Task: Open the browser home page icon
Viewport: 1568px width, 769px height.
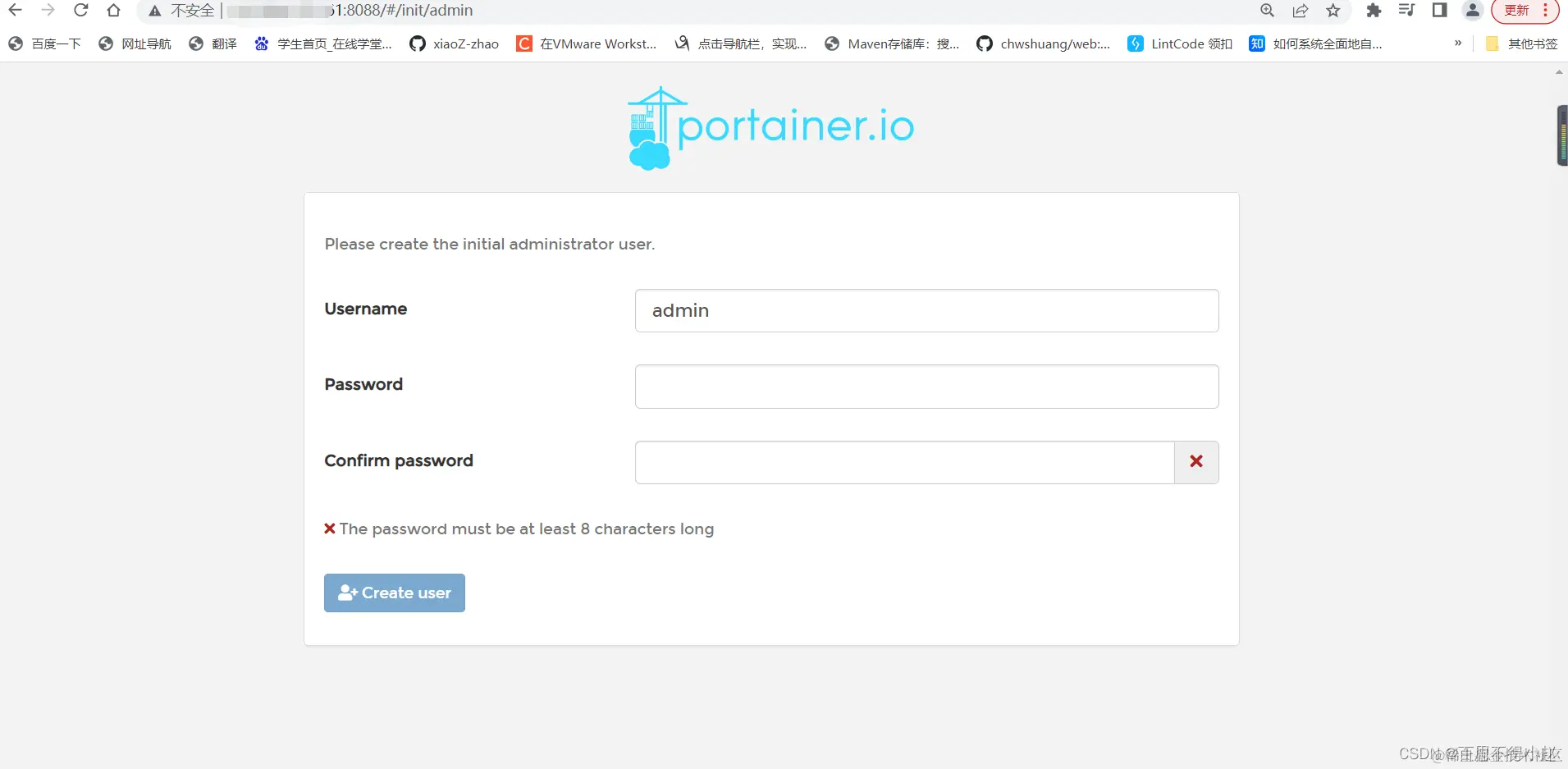Action: pyautogui.click(x=113, y=11)
